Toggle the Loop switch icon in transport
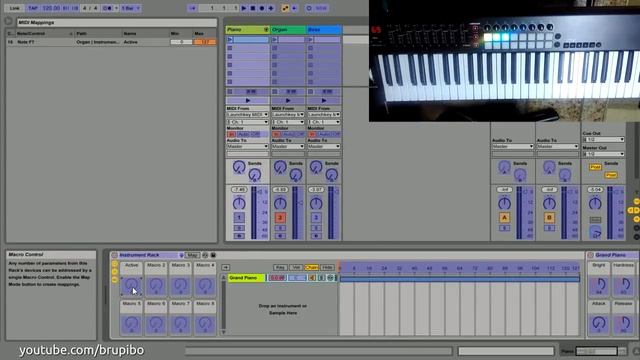 pos(309,8)
